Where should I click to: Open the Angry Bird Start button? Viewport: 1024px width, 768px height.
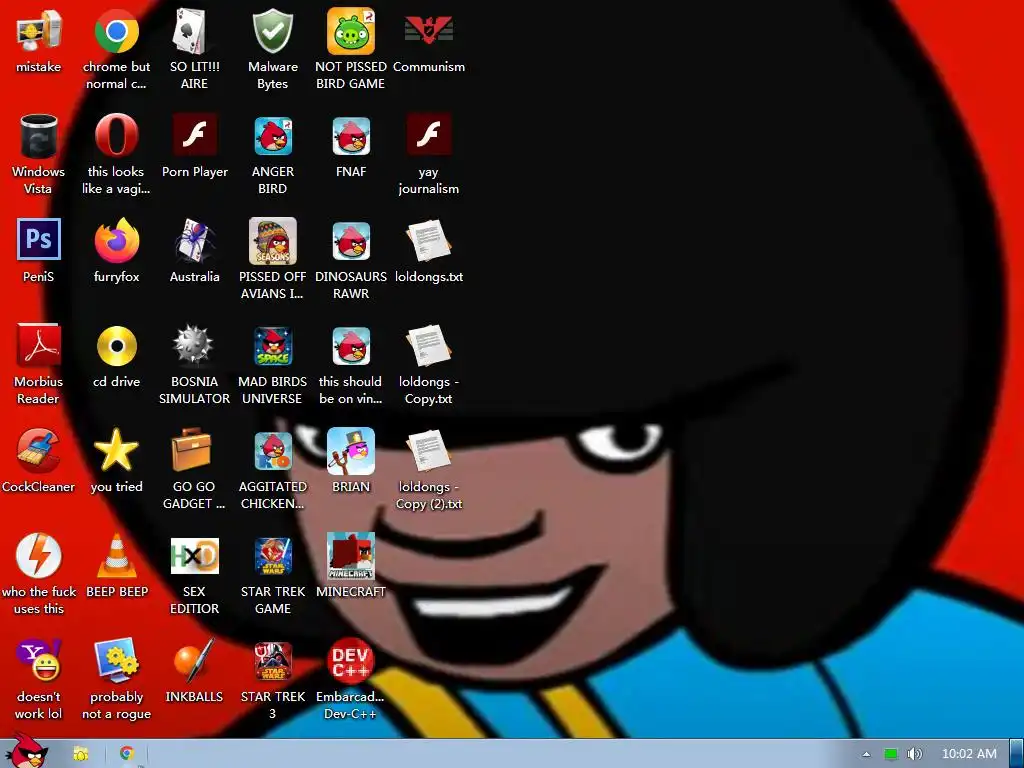[27, 751]
